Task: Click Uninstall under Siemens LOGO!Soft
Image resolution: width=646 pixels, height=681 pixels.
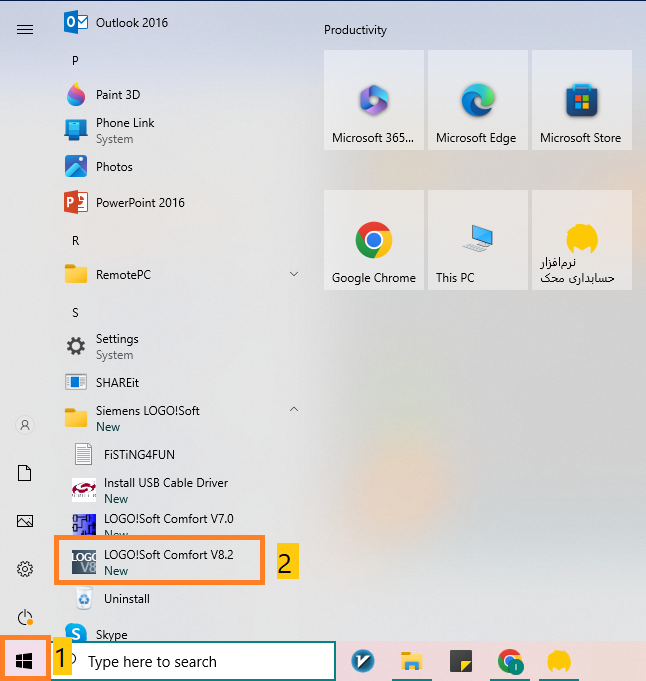Action: coord(112,598)
